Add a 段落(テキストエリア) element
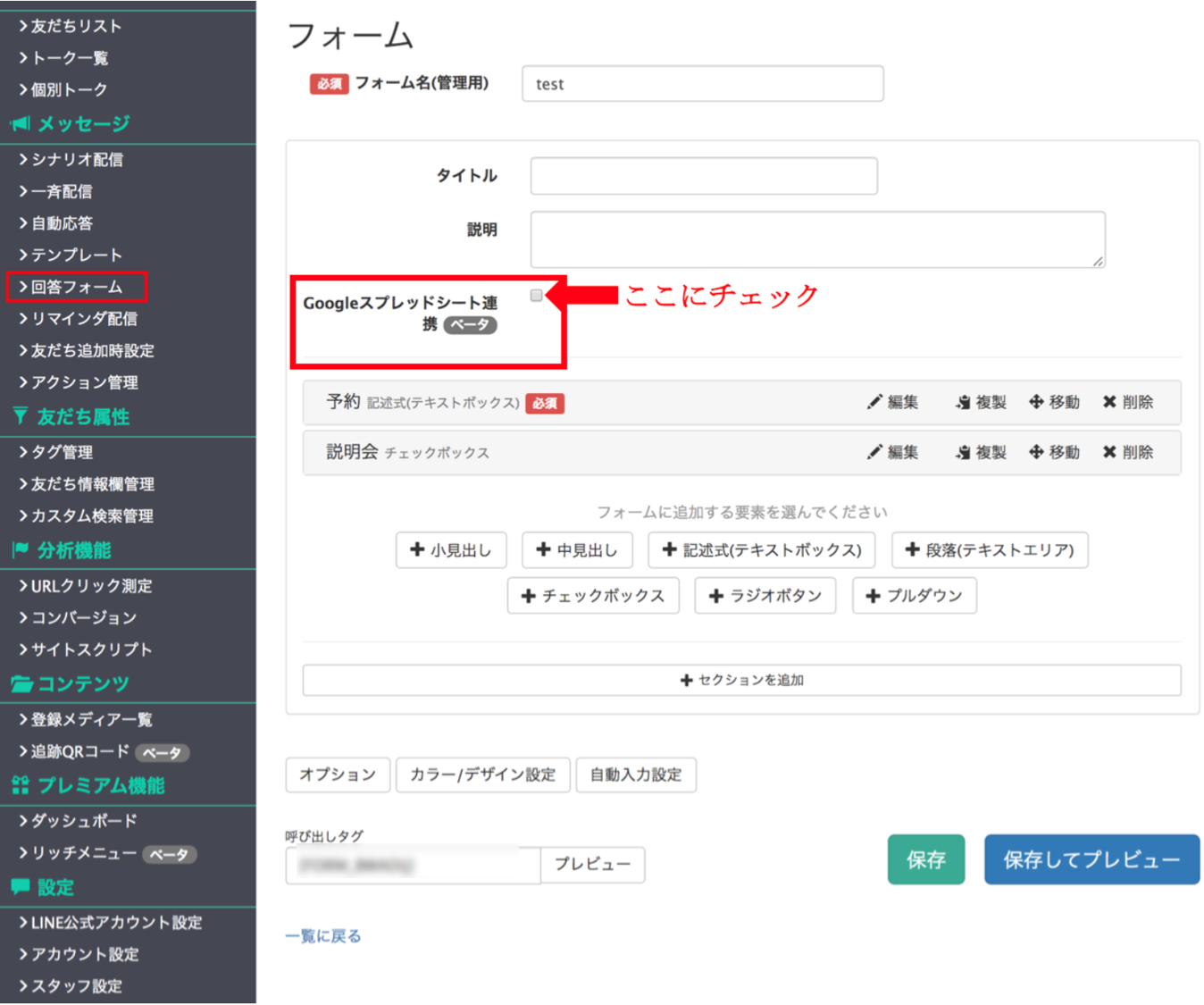 pos(990,550)
